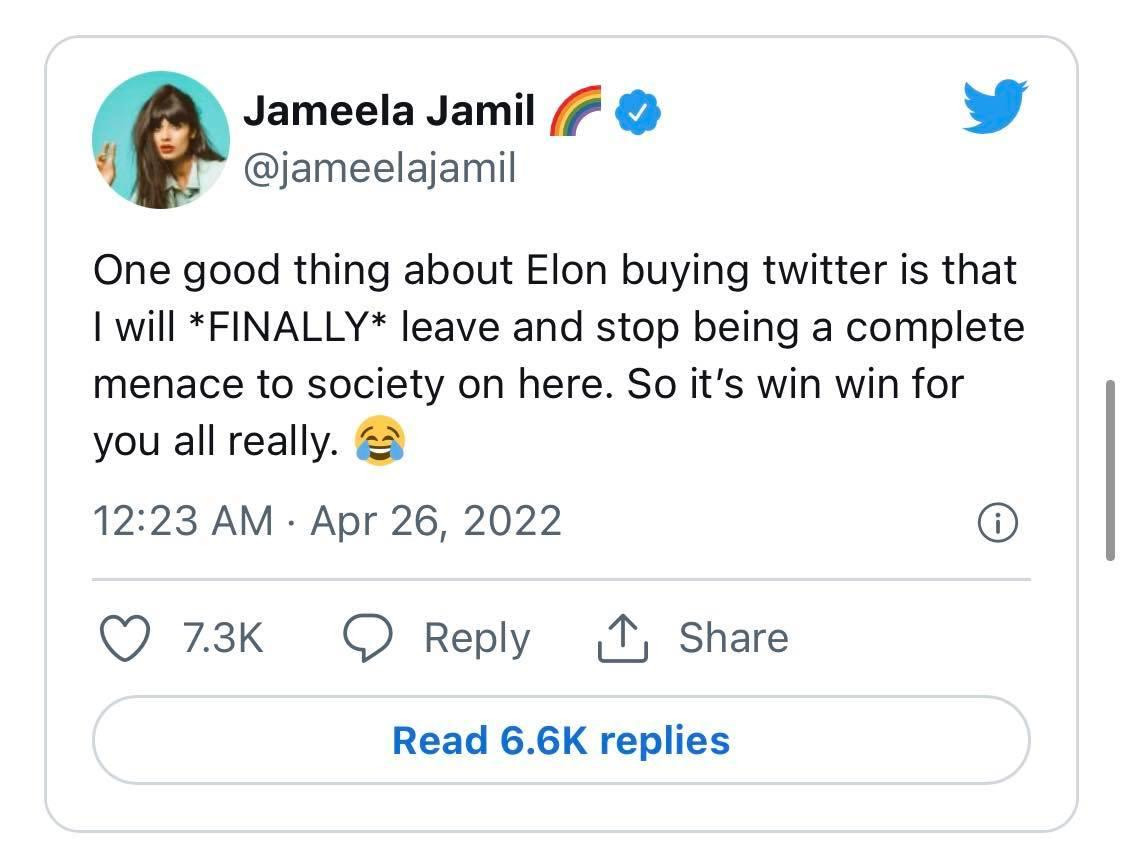Click the display name Jameela Jamil
The image size is (1124, 861).
[390, 110]
